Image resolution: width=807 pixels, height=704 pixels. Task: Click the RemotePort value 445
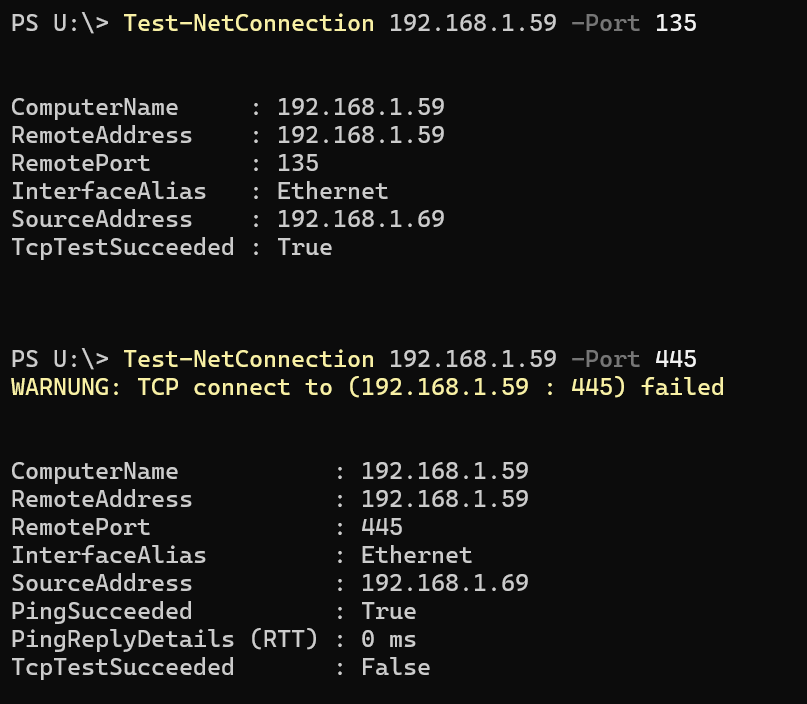(382, 527)
